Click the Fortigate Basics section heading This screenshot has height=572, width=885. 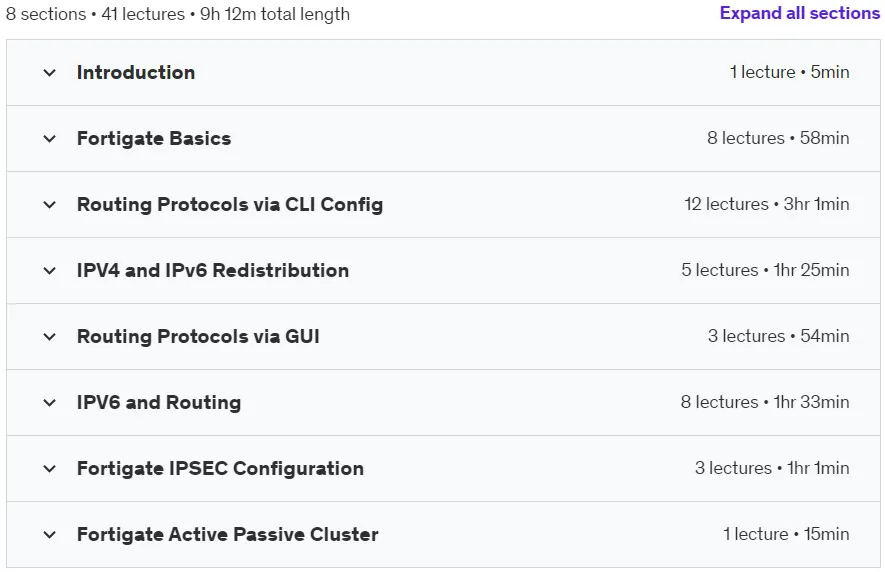coord(154,138)
